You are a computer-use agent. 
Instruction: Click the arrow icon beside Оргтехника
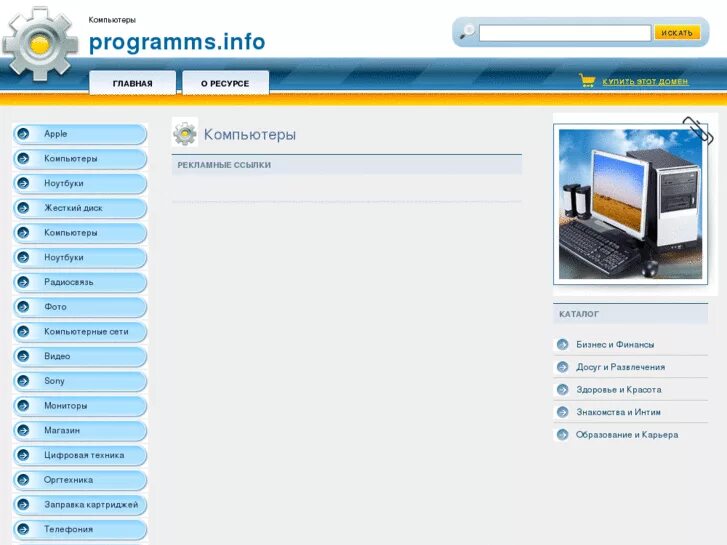23,480
